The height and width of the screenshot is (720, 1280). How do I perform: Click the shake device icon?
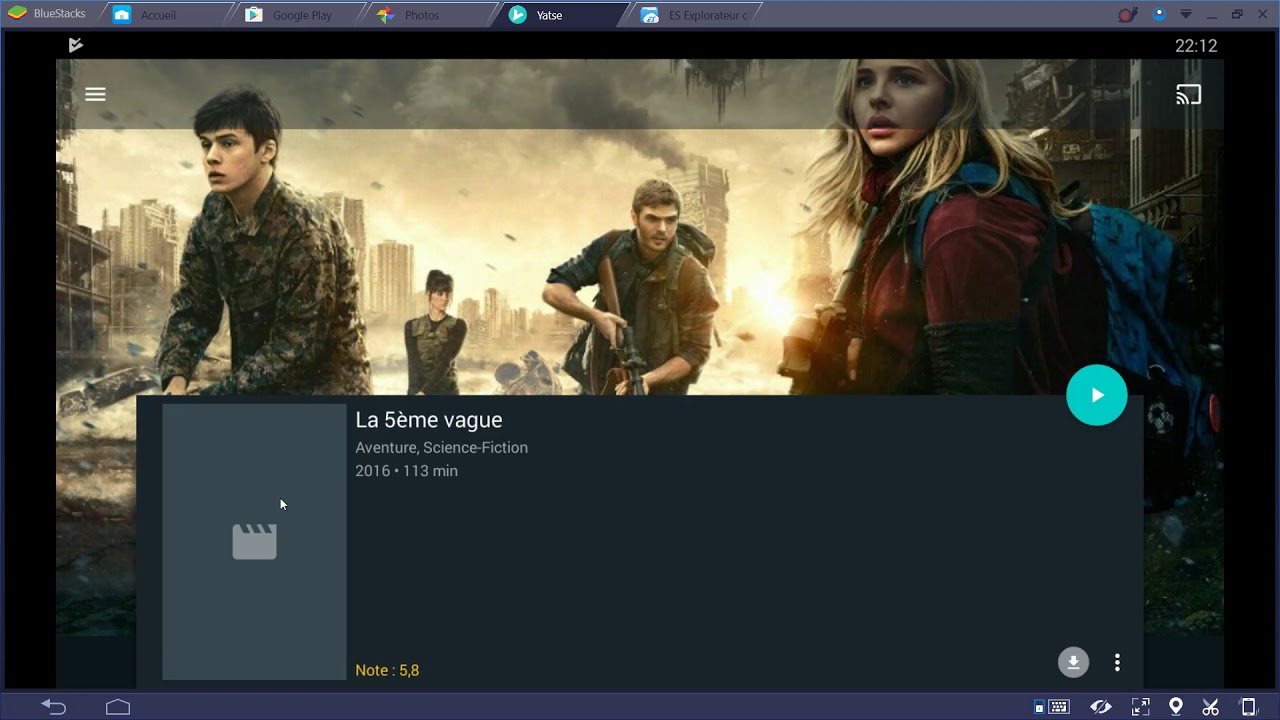[x=1248, y=707]
